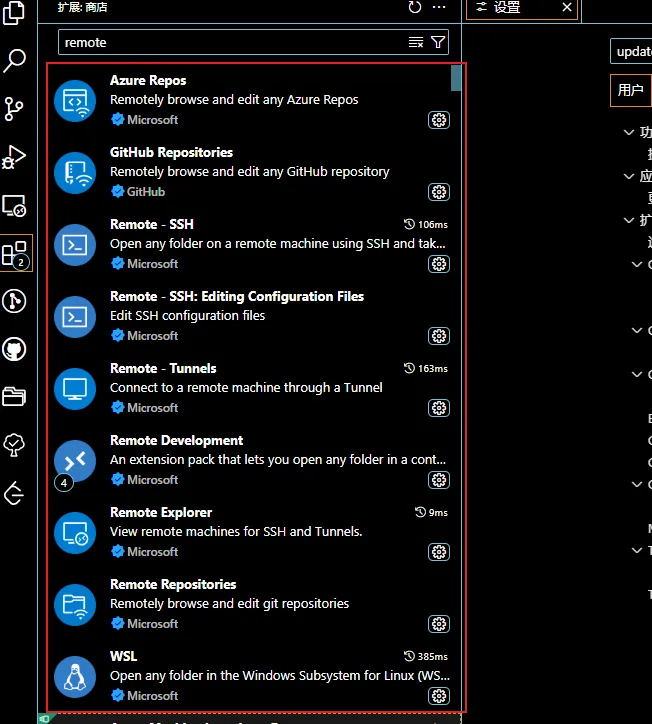Open the folders project manager icon

click(x=14, y=397)
